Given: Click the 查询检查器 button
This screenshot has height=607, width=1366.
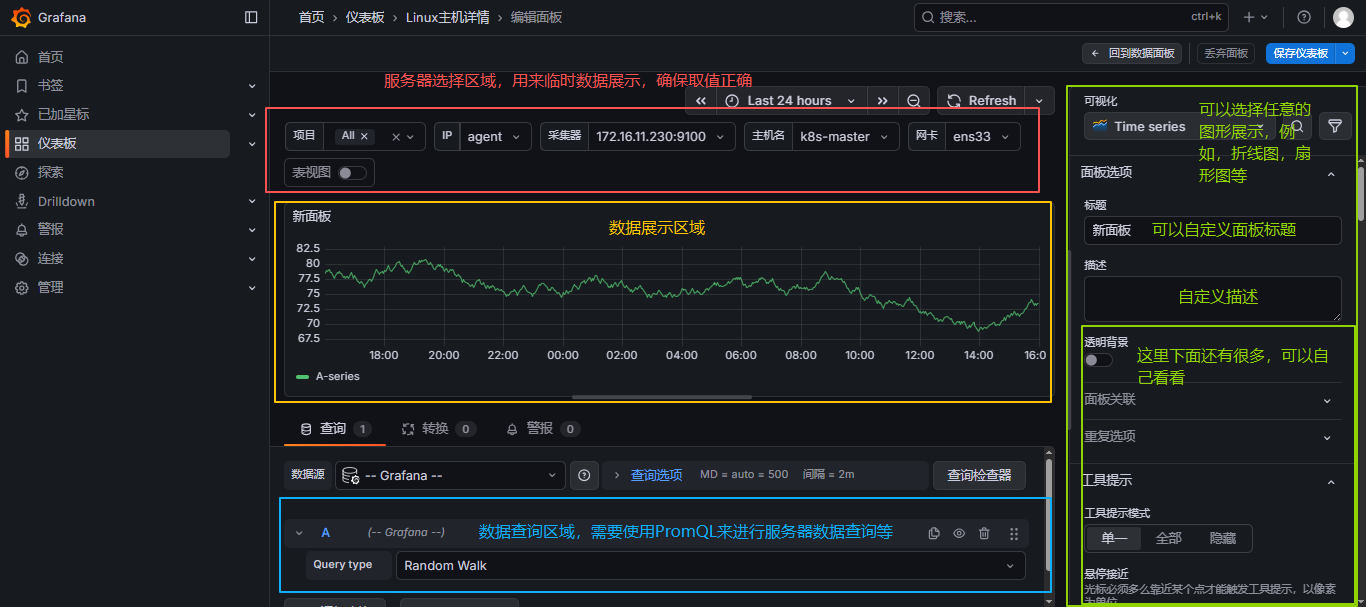Looking at the screenshot, I should point(979,475).
